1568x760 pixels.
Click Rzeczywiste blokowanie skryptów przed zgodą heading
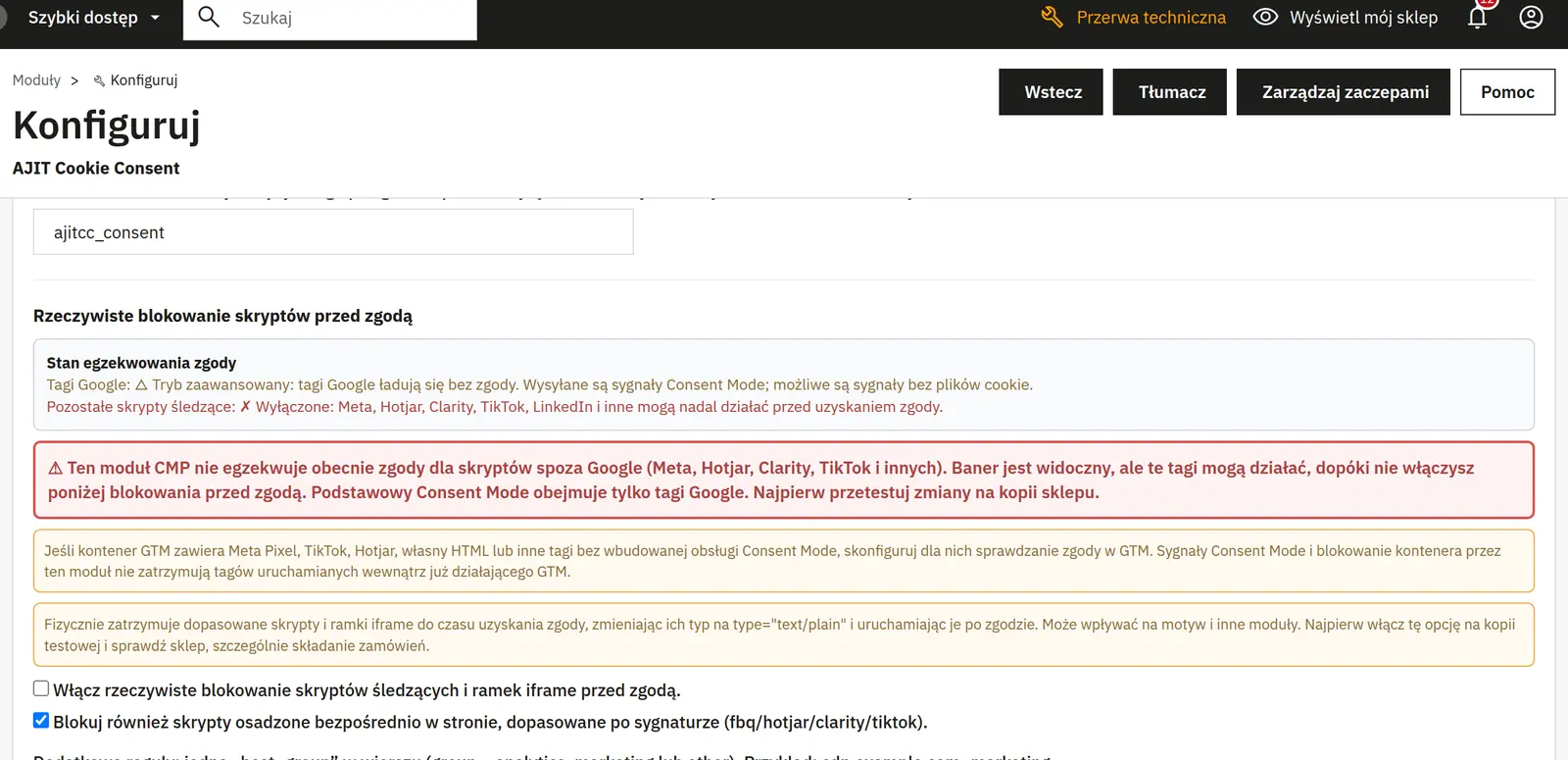pos(222,316)
